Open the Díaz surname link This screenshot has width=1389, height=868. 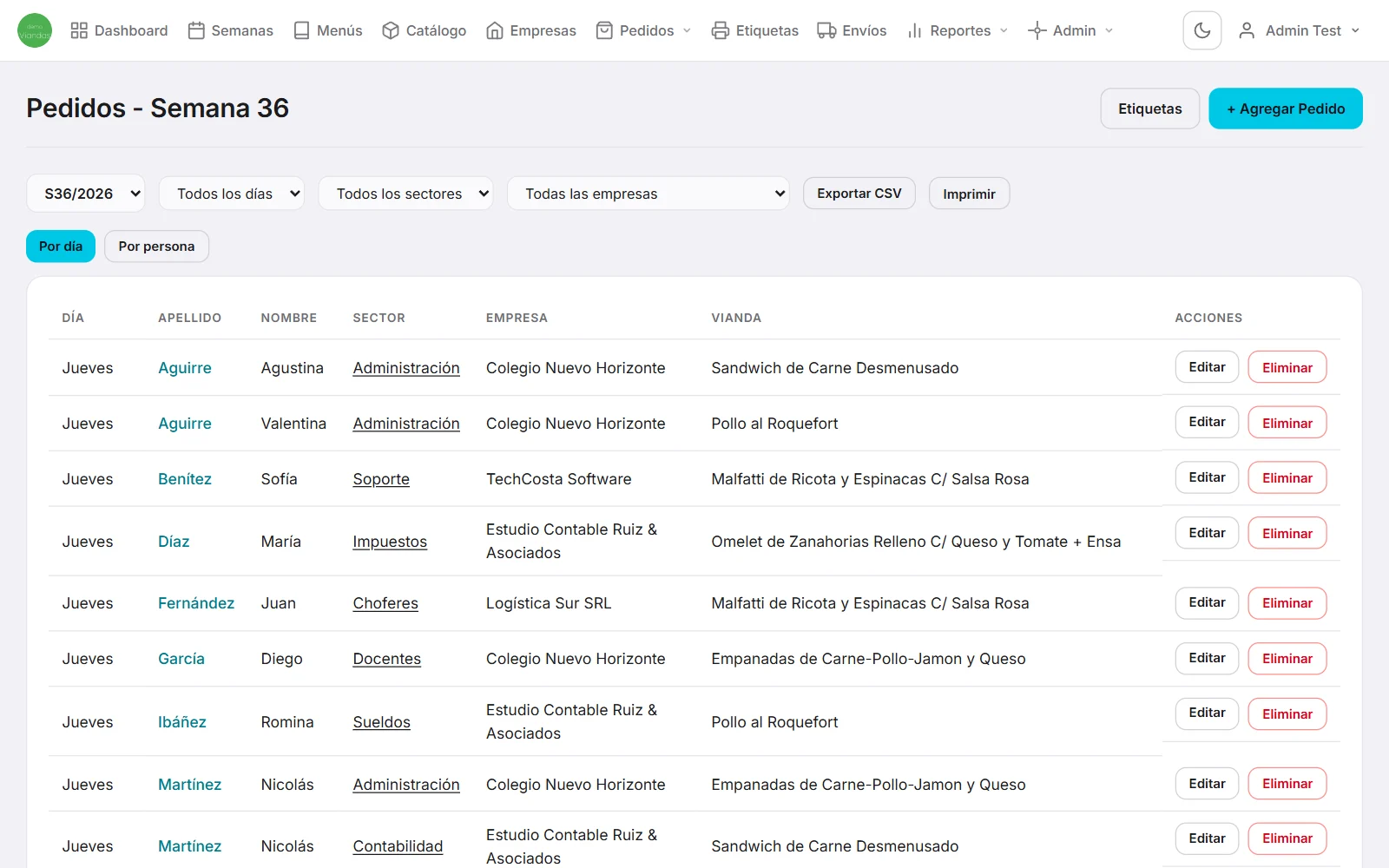174,542
